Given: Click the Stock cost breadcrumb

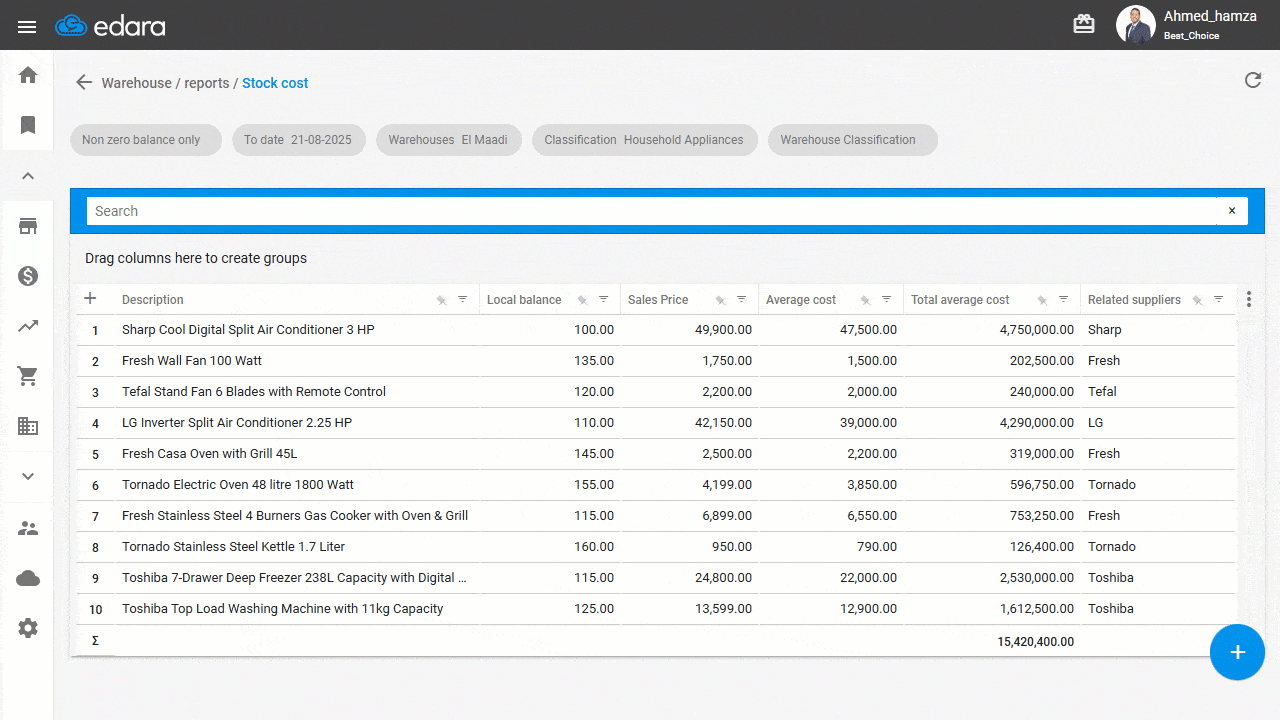Looking at the screenshot, I should 275,83.
